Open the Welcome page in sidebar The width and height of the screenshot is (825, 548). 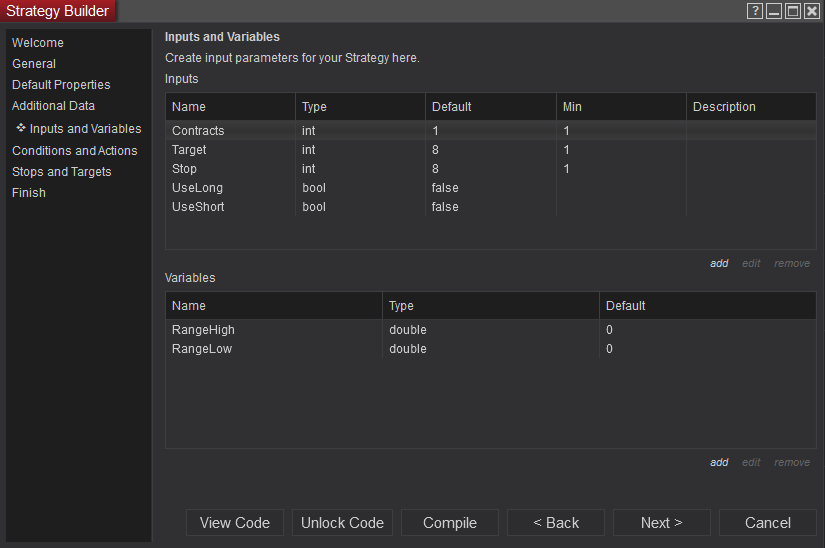click(38, 43)
